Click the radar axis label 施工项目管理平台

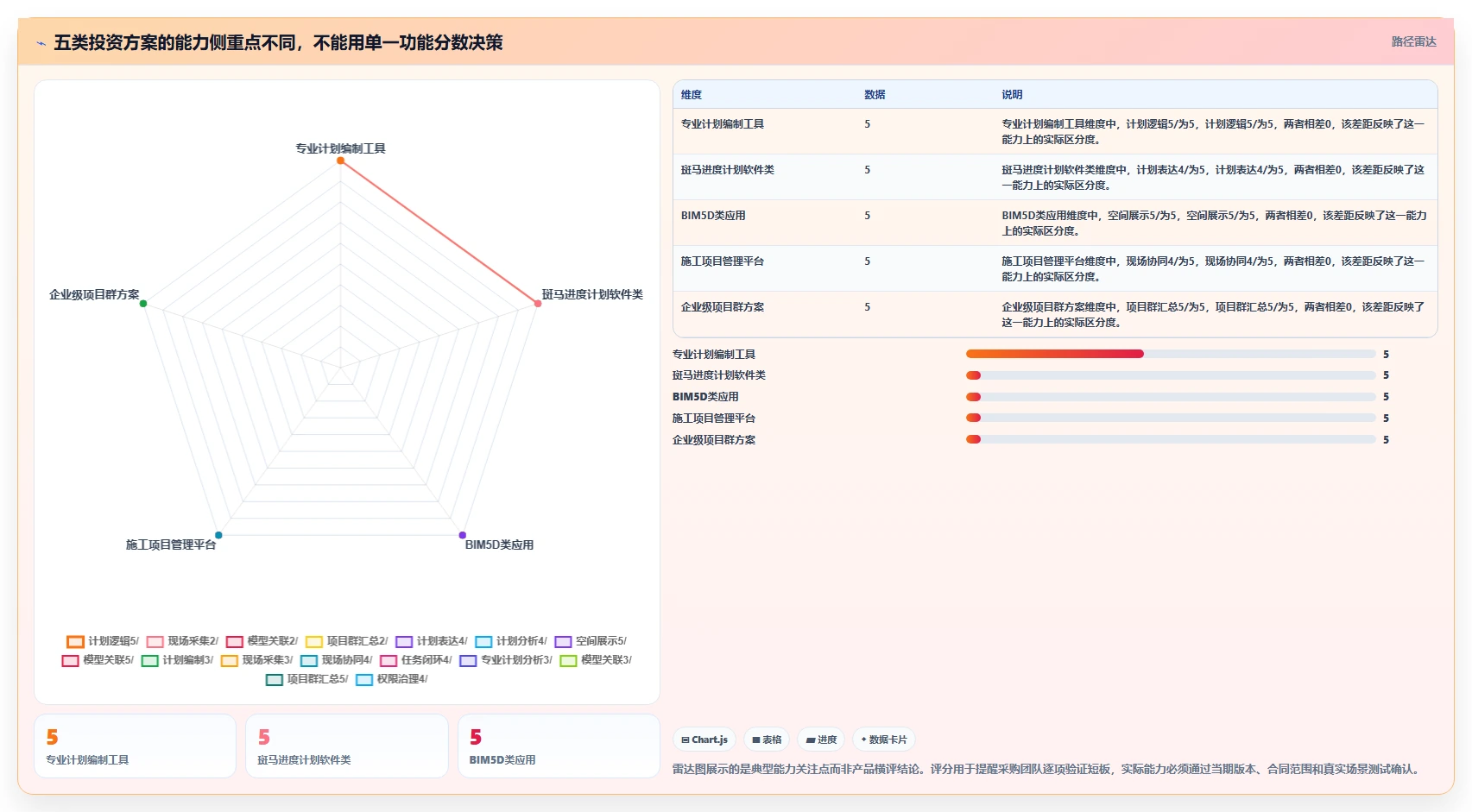click(171, 544)
